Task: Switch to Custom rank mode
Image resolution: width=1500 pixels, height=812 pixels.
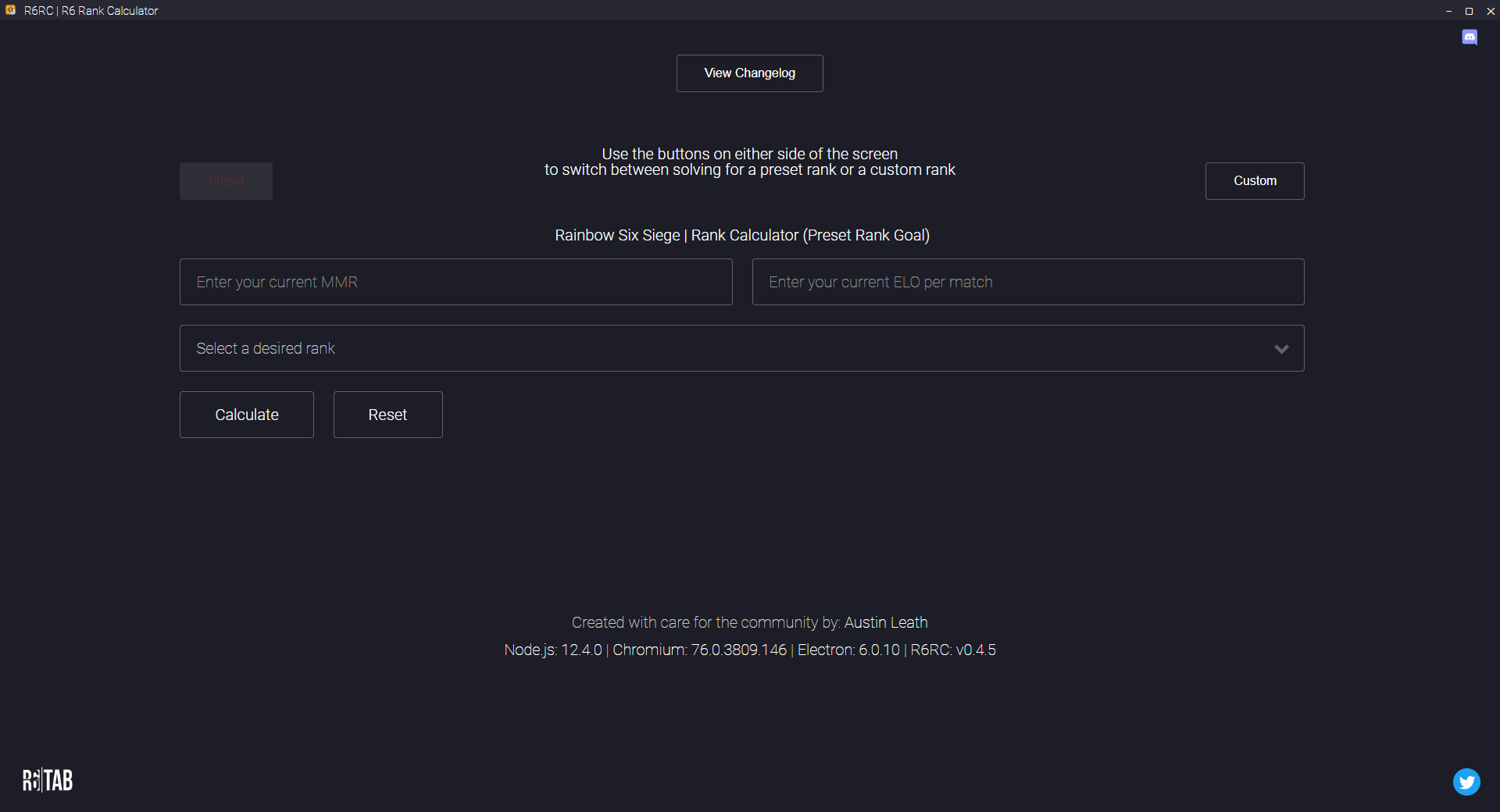Action: [1255, 181]
